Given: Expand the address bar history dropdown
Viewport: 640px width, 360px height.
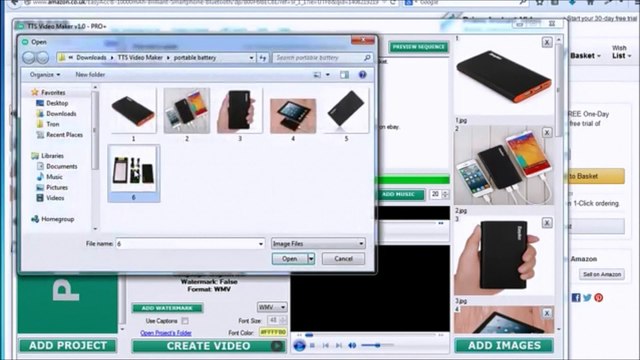Looking at the screenshot, I should click(251, 58).
